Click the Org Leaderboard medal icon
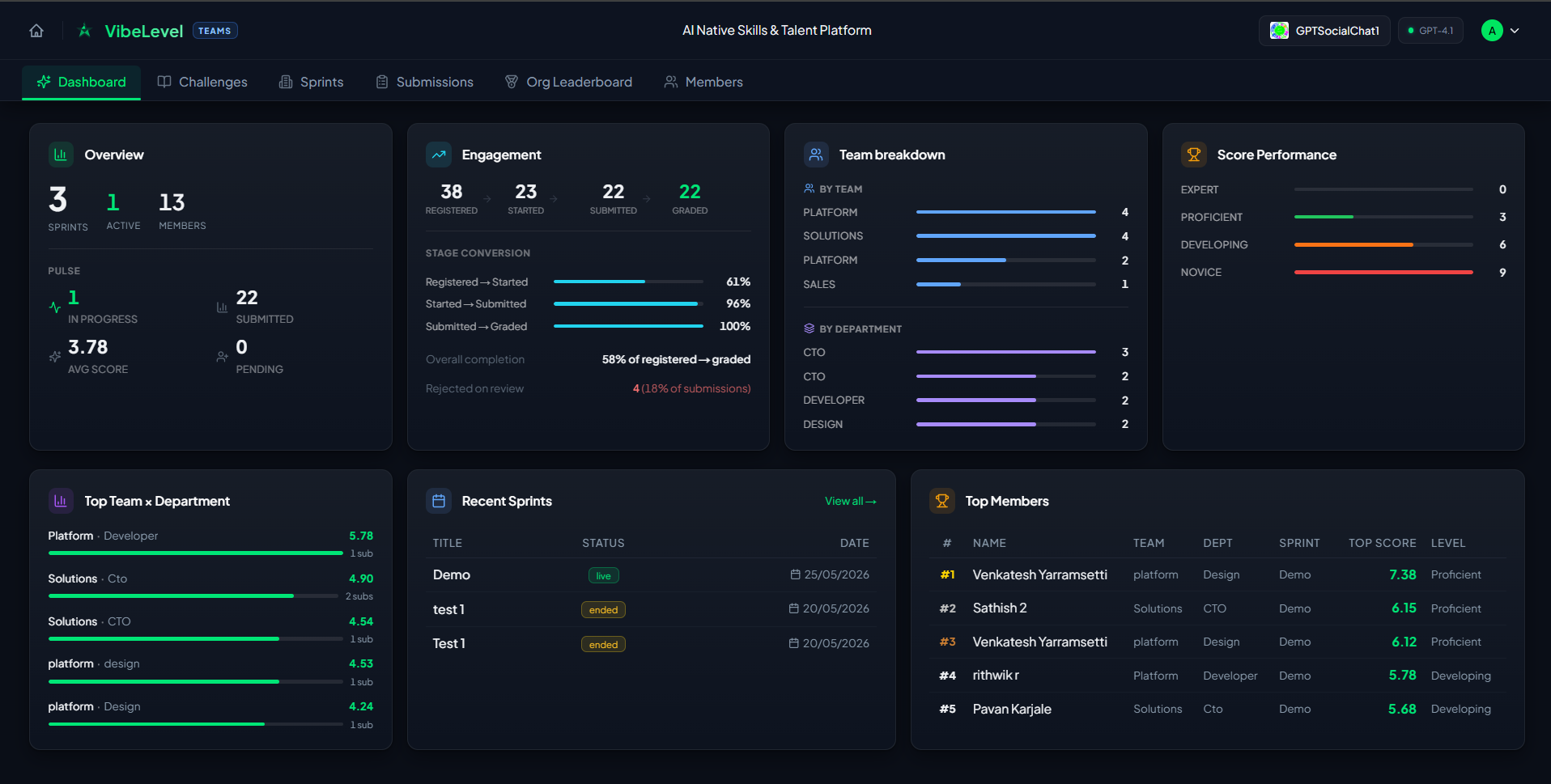Screen dimensions: 1551x784 pyautogui.click(x=512, y=82)
